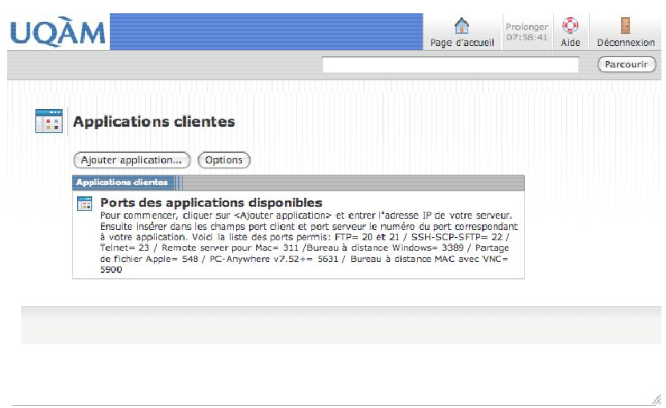The image size is (666, 408).
Task: Focus the address input field beside Parcourir
Action: point(450,65)
